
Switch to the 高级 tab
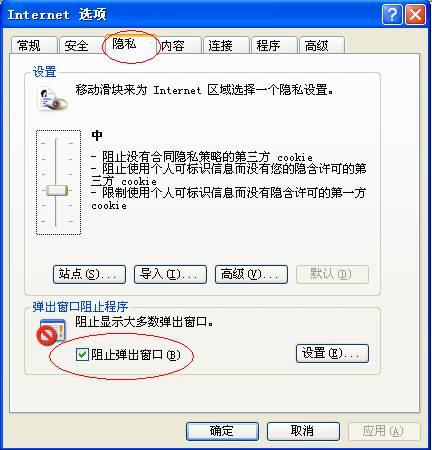[322, 46]
